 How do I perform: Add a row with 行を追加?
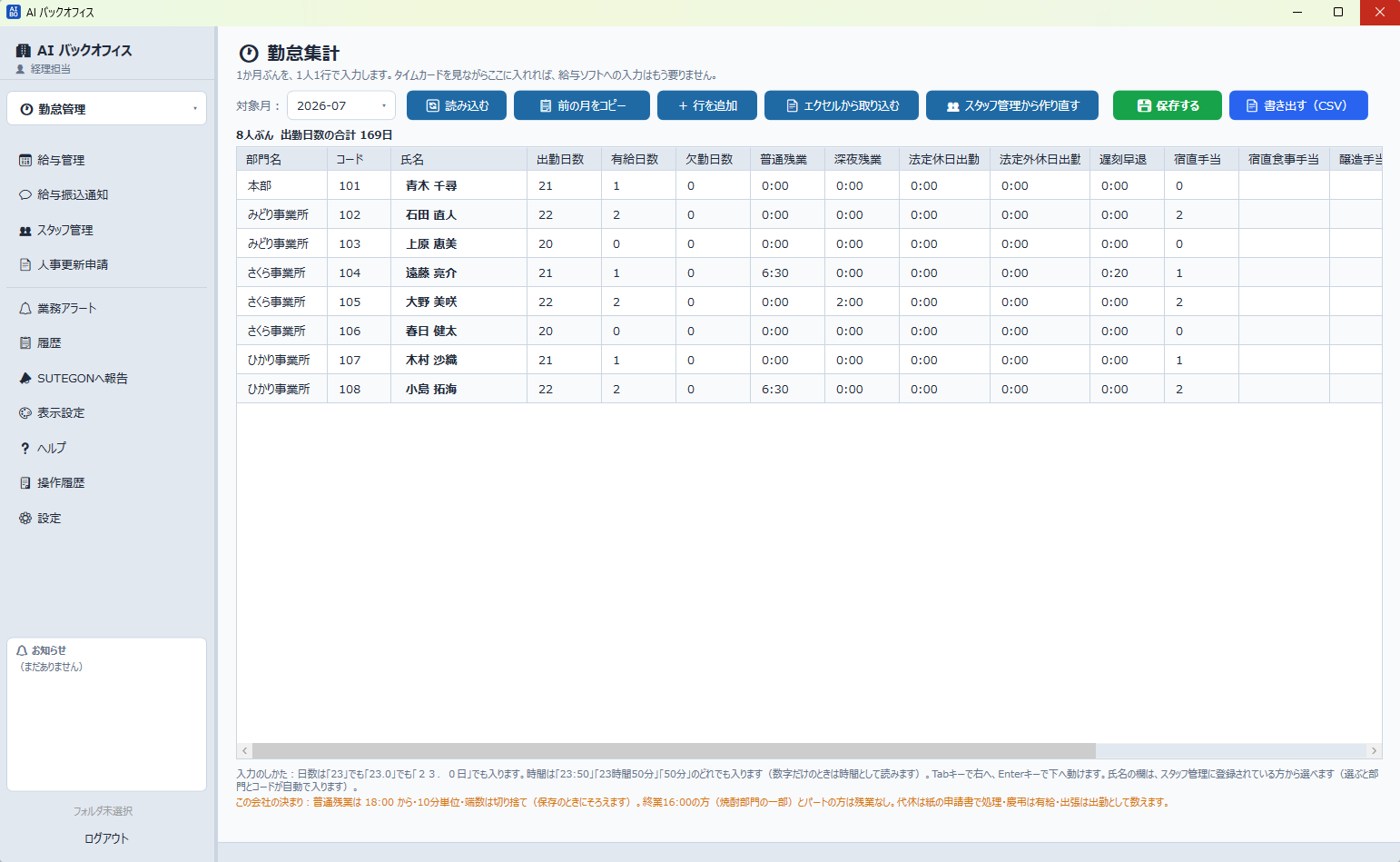click(707, 105)
